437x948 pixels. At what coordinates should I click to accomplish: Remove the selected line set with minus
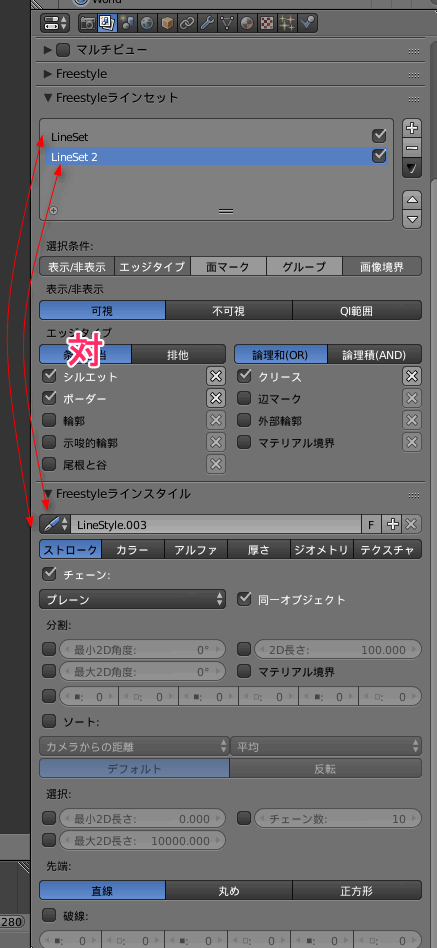pyautogui.click(x=412, y=148)
